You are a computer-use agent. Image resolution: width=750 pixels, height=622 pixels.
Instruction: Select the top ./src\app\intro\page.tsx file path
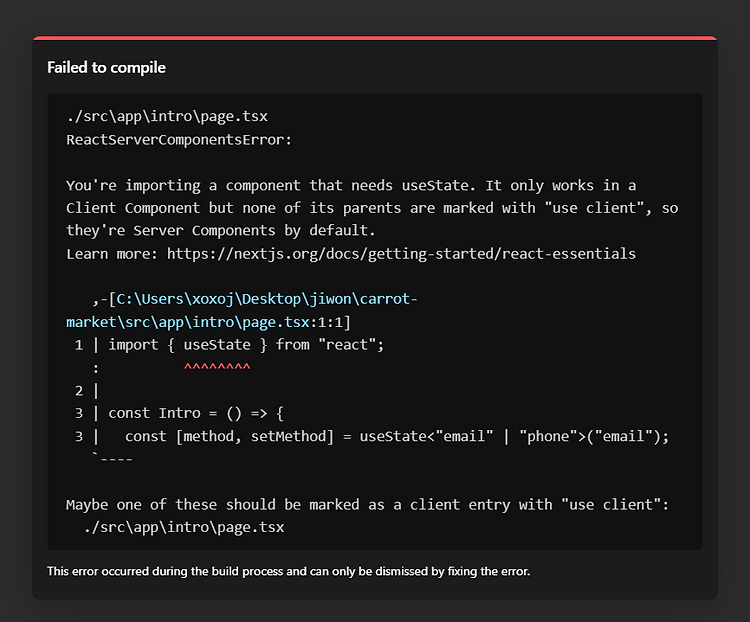coord(167,116)
